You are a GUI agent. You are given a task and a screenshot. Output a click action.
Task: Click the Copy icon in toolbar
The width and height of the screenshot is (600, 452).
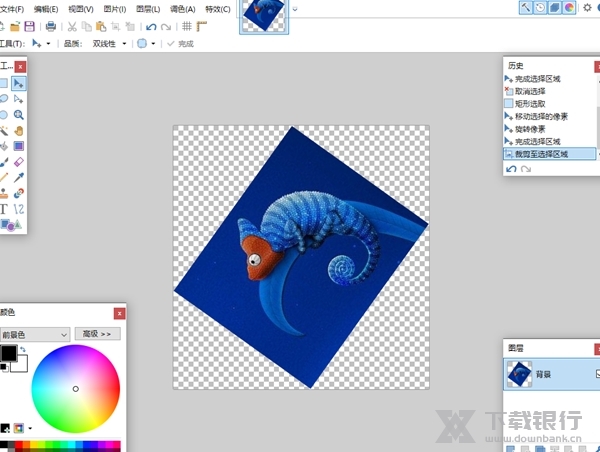pyautogui.click(x=87, y=26)
